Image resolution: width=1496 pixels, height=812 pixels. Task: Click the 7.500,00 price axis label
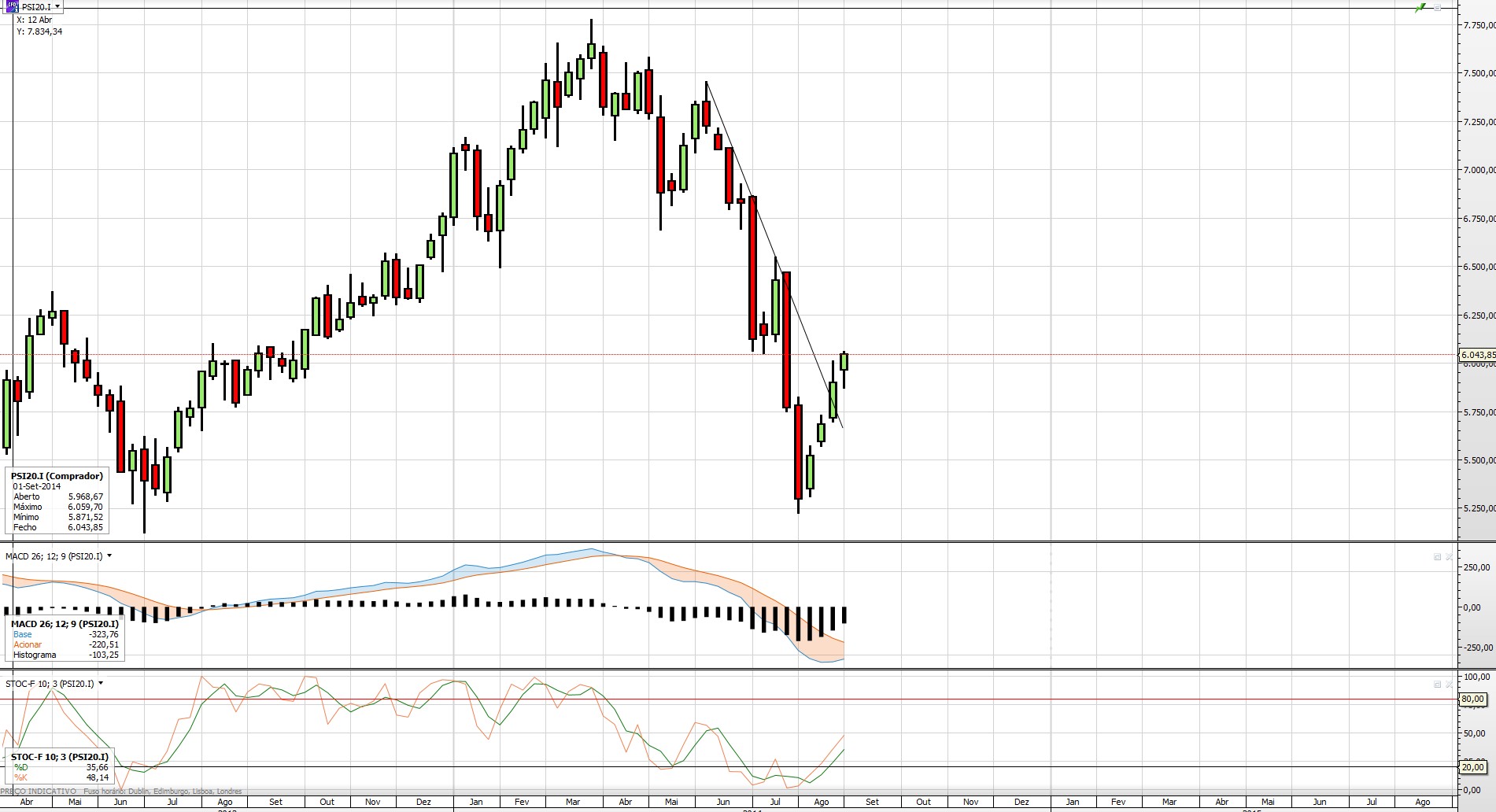click(1479, 73)
